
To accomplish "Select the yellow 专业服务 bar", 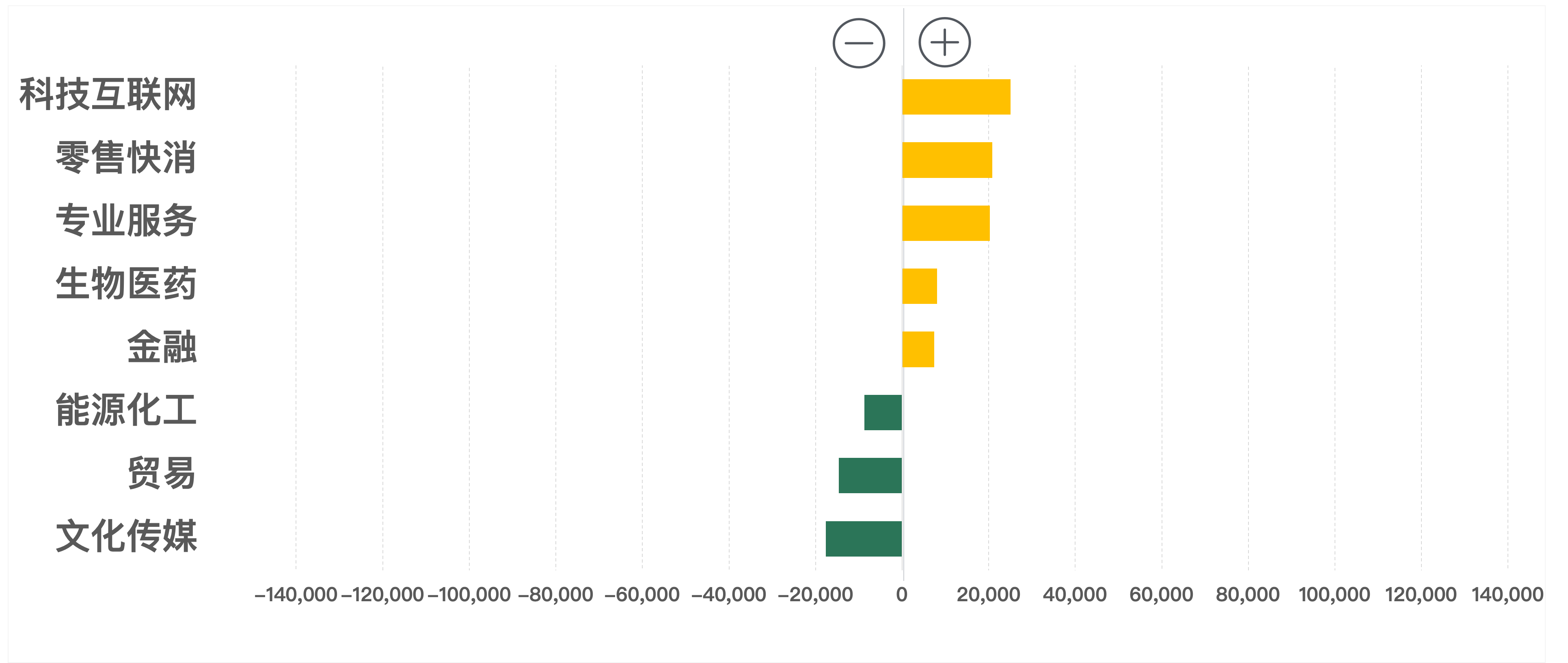I will (x=945, y=223).
